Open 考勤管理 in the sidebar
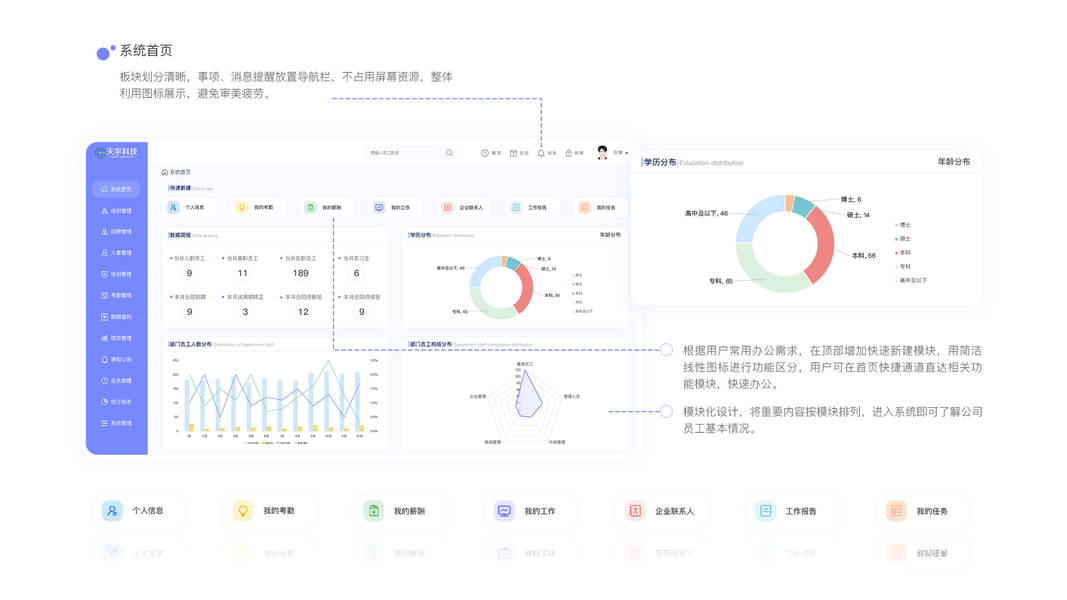 point(116,296)
